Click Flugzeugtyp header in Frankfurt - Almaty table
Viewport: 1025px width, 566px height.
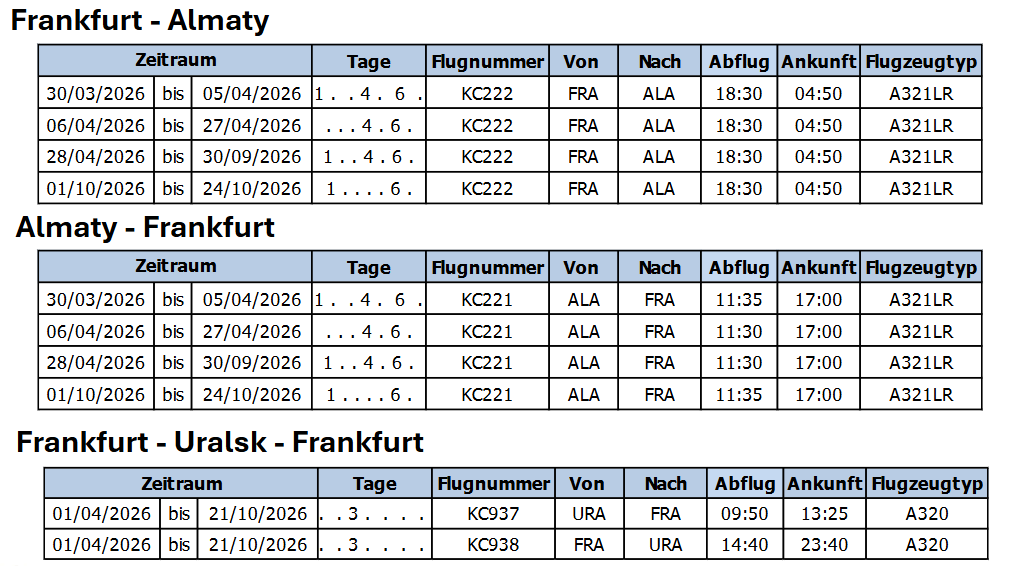(x=920, y=62)
